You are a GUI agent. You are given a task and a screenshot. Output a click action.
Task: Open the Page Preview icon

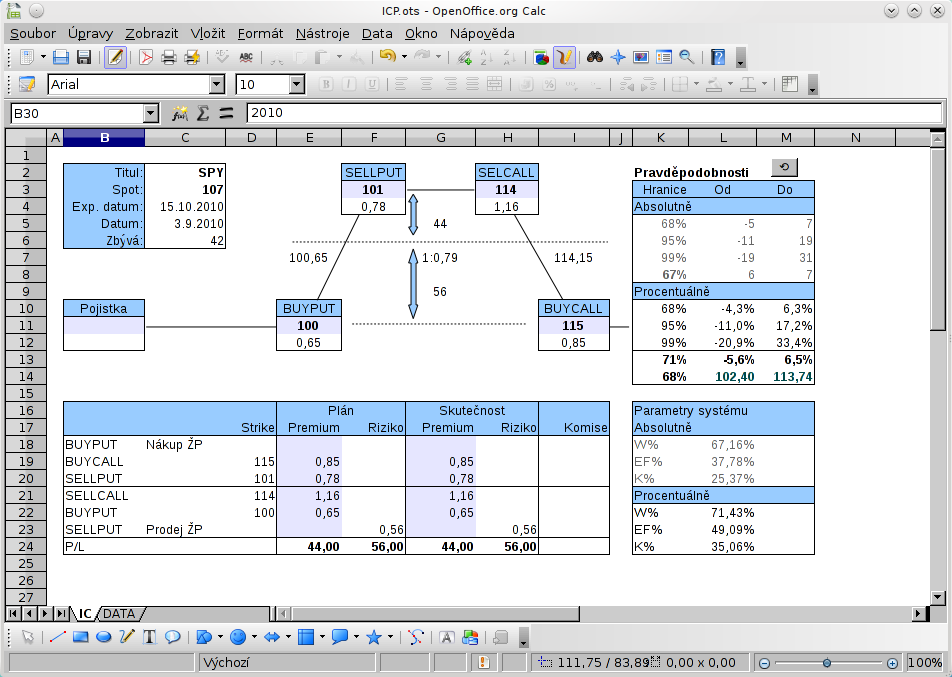(x=192, y=57)
